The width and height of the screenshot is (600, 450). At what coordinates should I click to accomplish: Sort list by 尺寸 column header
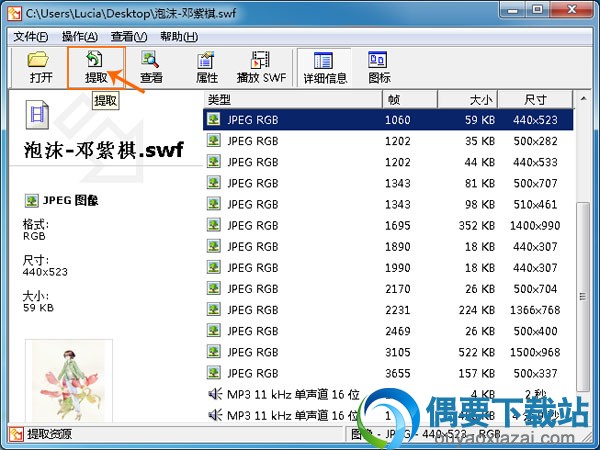pos(535,100)
